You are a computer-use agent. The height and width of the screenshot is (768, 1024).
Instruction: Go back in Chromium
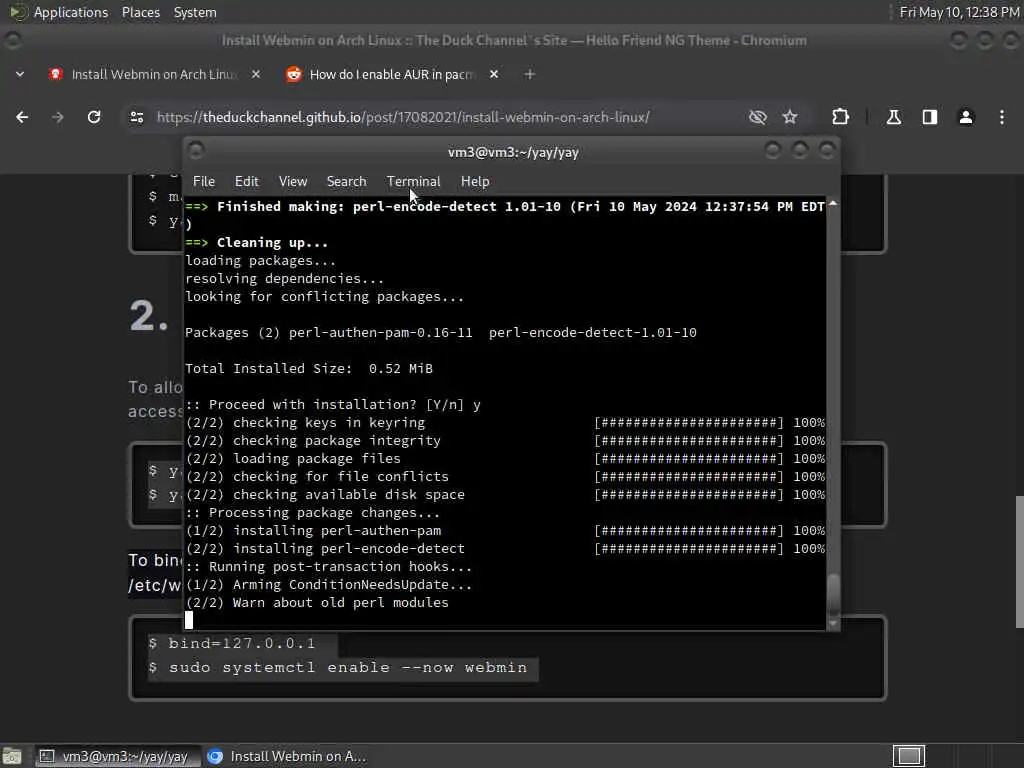pyautogui.click(x=22, y=117)
